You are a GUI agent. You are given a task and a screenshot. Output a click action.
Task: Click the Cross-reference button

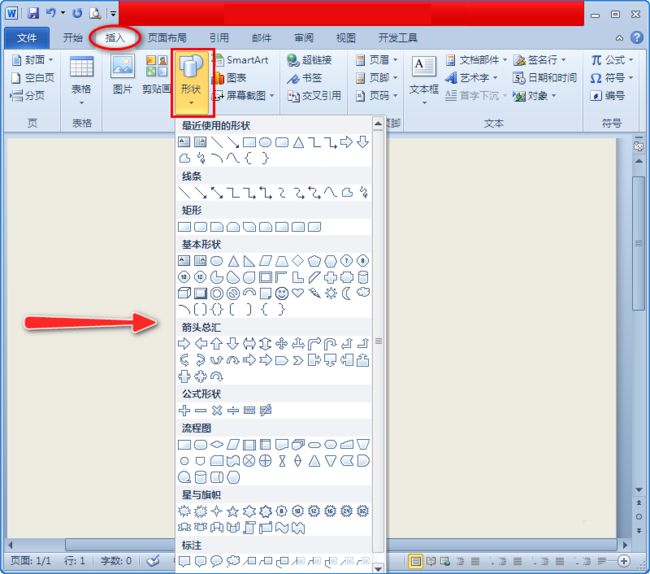point(315,96)
